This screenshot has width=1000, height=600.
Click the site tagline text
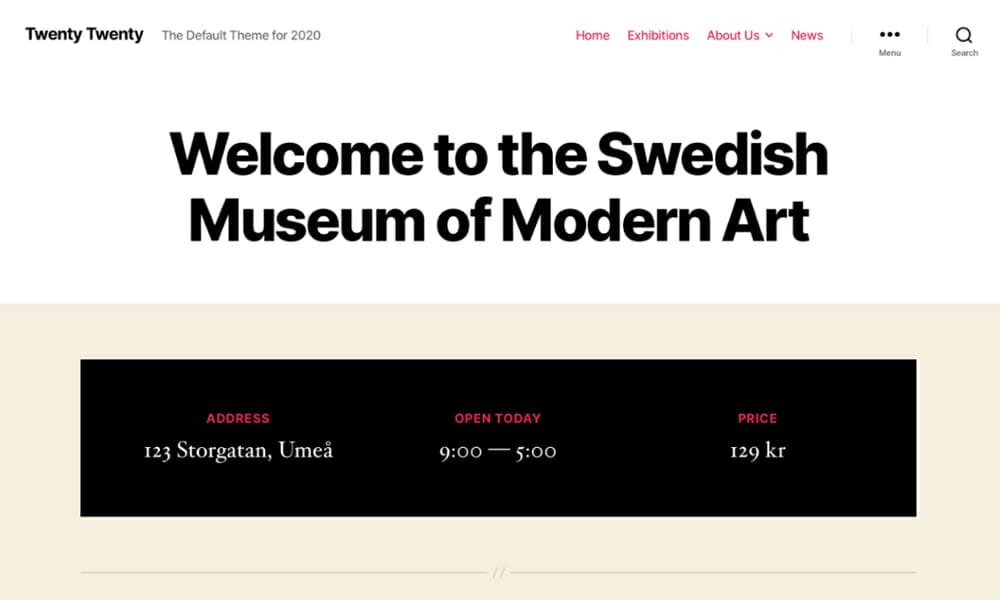click(x=241, y=35)
